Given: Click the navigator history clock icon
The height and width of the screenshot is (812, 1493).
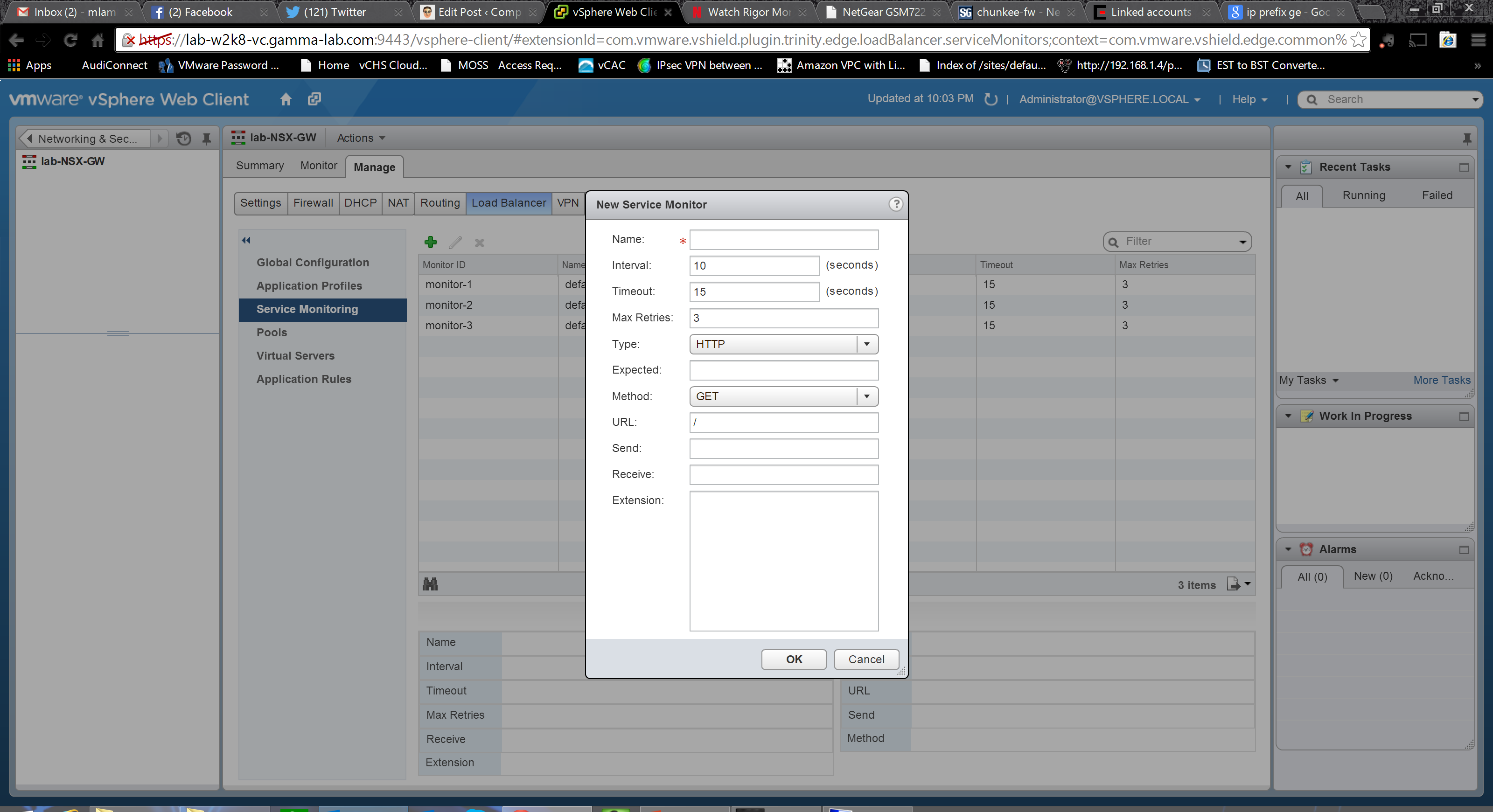Looking at the screenshot, I should click(184, 139).
